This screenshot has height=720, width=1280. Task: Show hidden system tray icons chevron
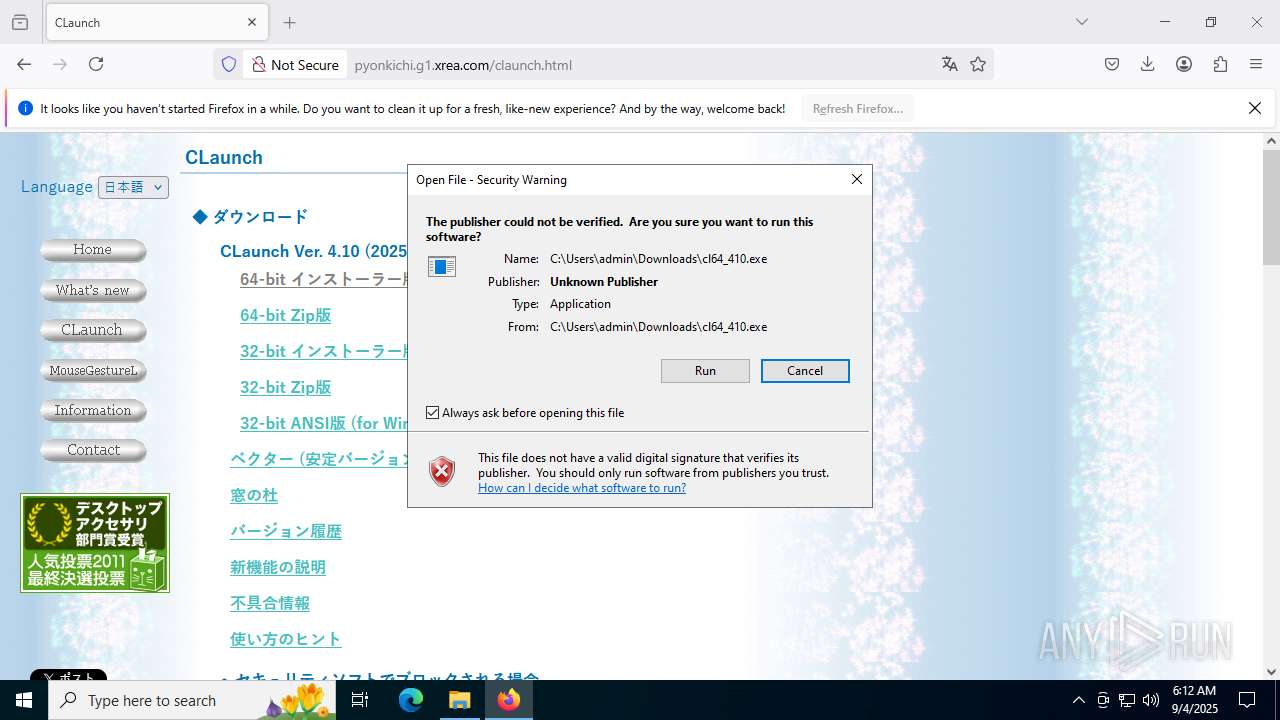tap(1079, 700)
